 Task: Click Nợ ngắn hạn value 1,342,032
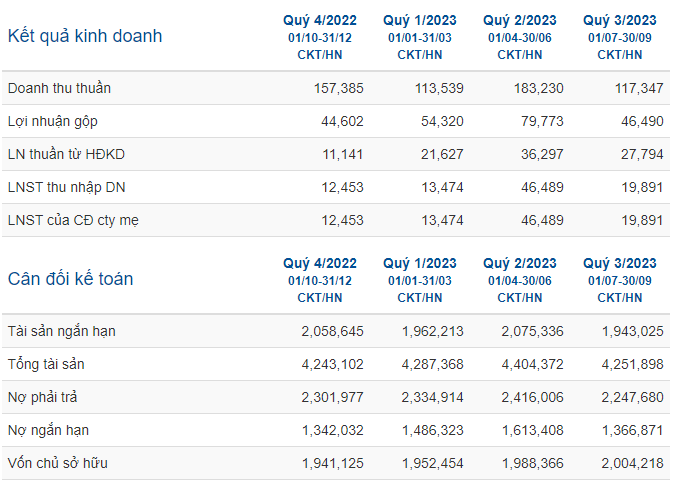click(x=333, y=431)
